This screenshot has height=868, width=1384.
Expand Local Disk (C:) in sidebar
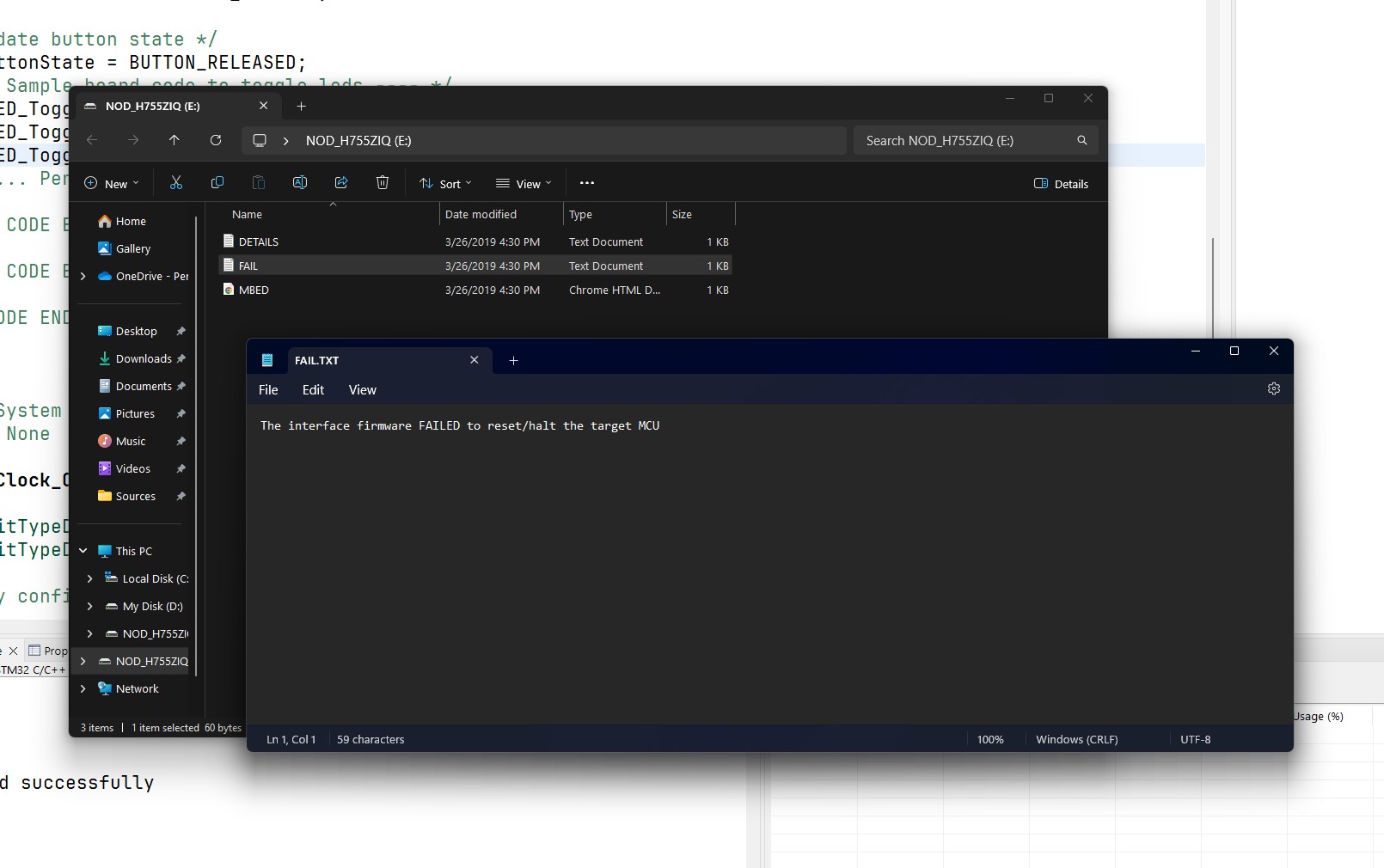click(x=89, y=578)
